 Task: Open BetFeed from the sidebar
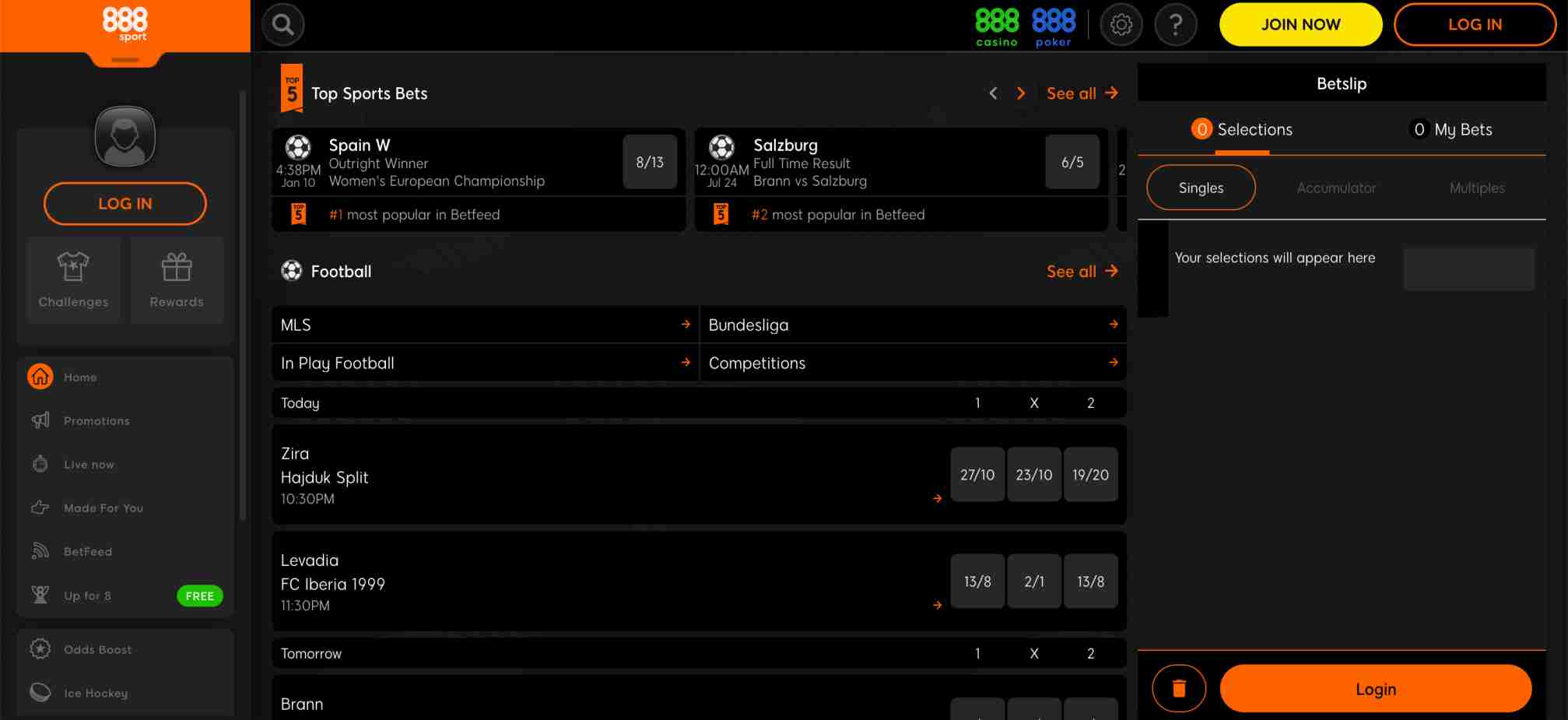(88, 552)
